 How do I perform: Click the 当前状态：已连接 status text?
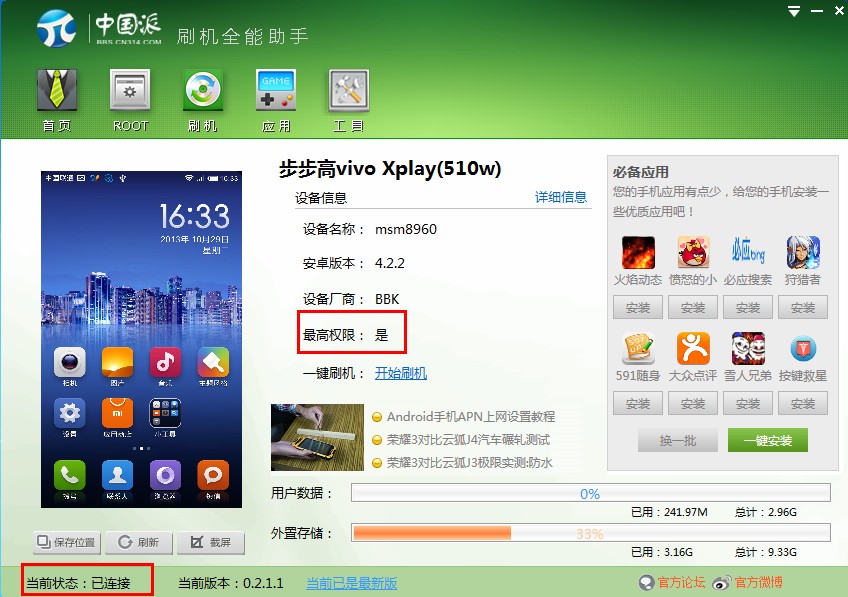[78, 583]
